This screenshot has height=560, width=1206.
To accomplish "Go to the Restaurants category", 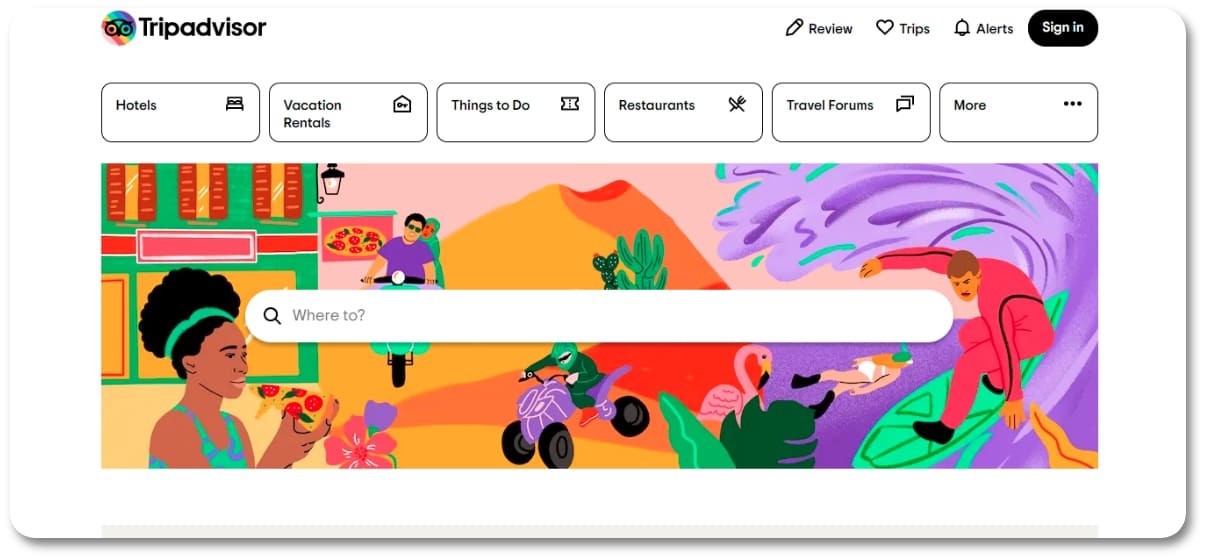I will (x=683, y=112).
